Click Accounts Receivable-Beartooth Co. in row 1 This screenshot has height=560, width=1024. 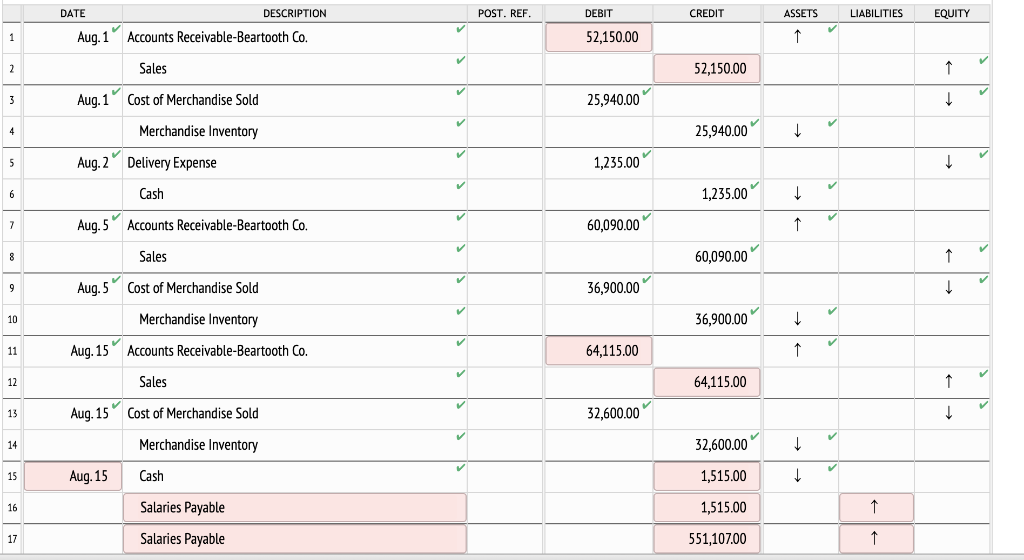217,37
